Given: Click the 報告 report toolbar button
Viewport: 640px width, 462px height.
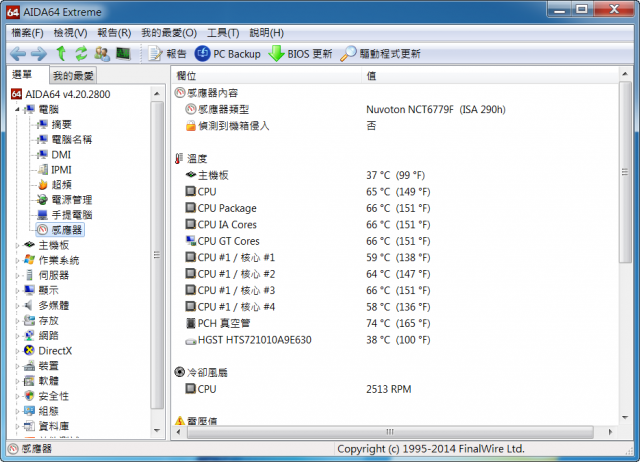Looking at the screenshot, I should coord(167,54).
